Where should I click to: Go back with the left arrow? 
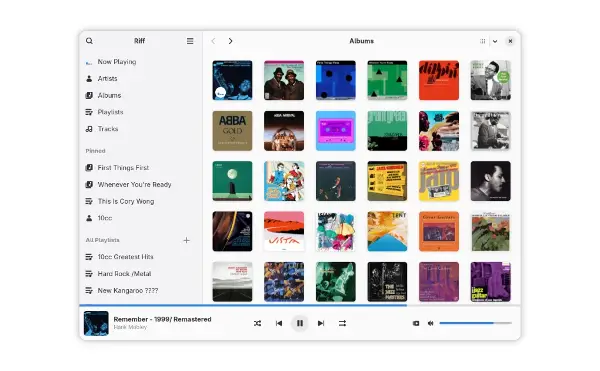coord(213,41)
